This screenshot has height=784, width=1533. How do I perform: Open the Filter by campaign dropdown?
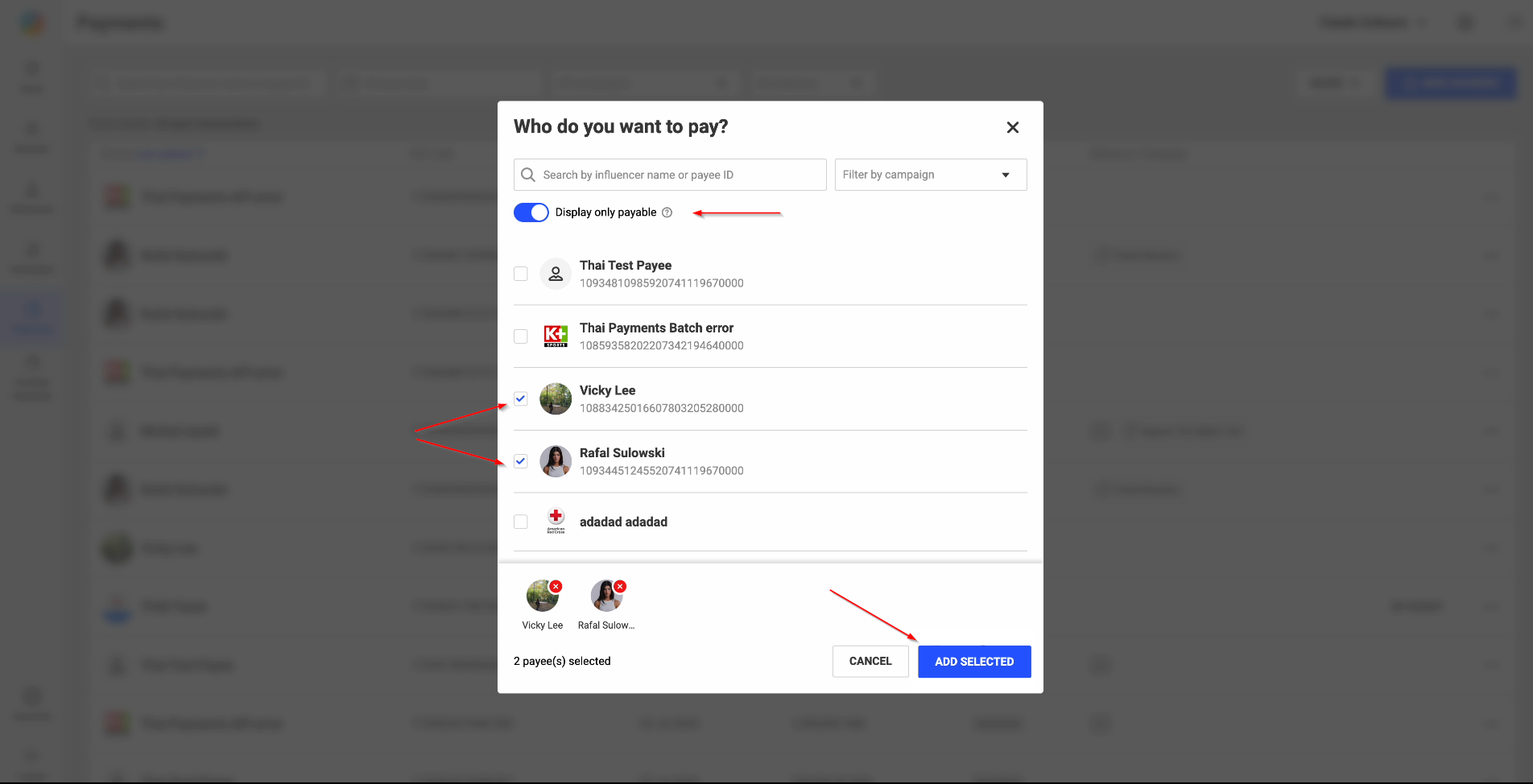(931, 175)
